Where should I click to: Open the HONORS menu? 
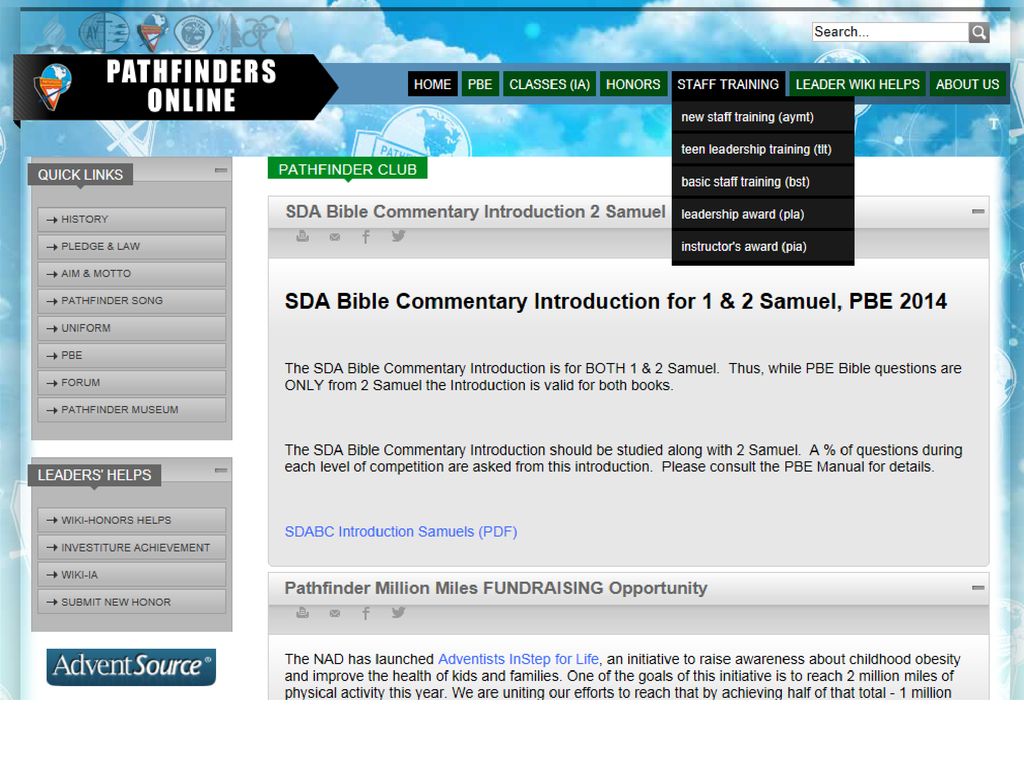633,84
